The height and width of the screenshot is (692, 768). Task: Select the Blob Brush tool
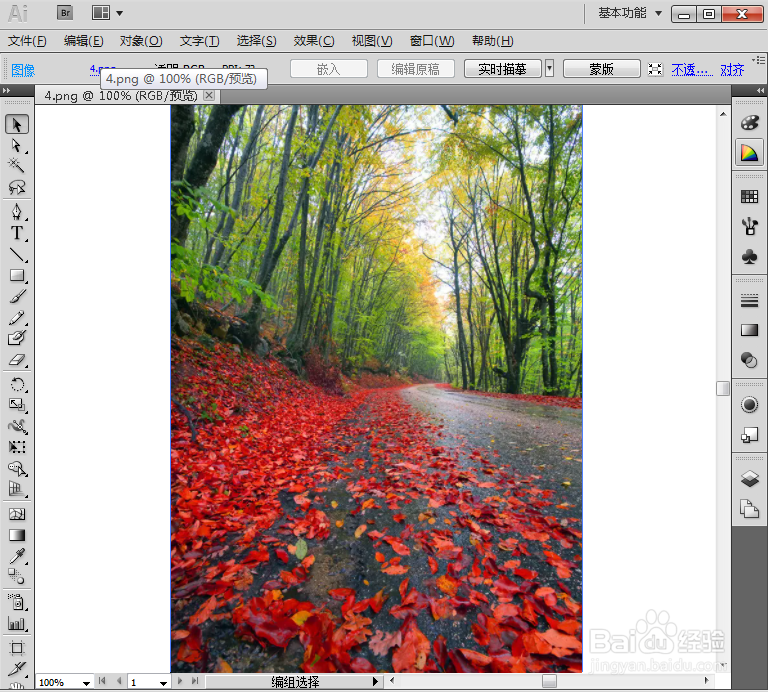pyautogui.click(x=17, y=338)
